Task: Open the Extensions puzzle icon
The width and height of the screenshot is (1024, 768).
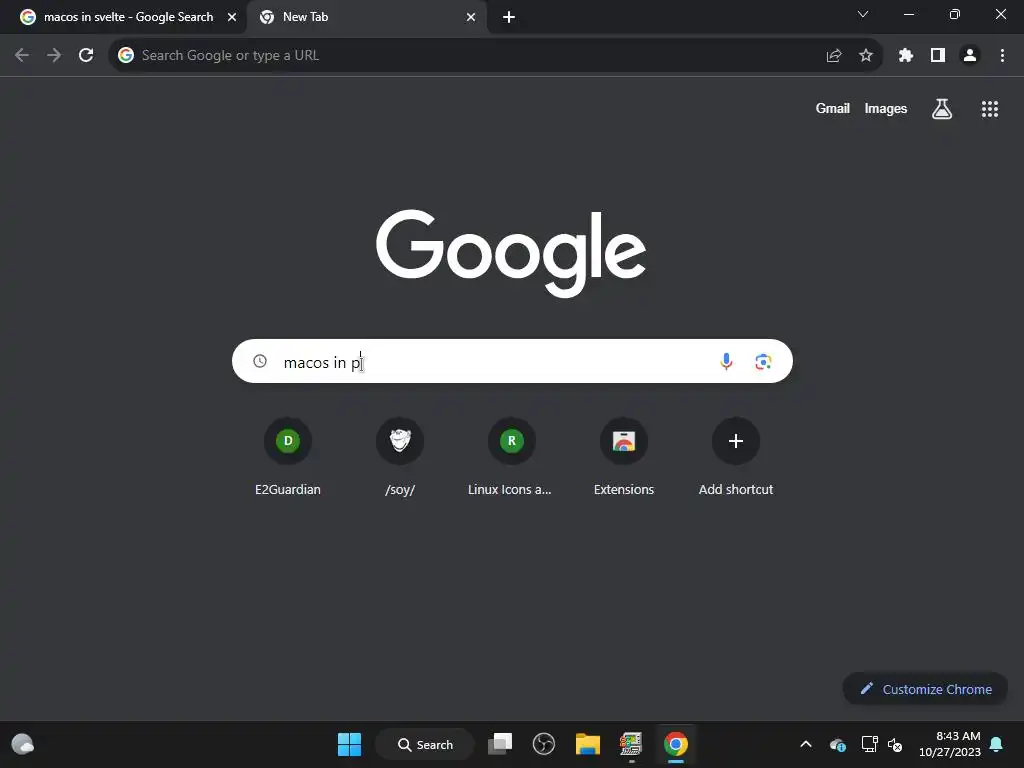Action: point(905,56)
